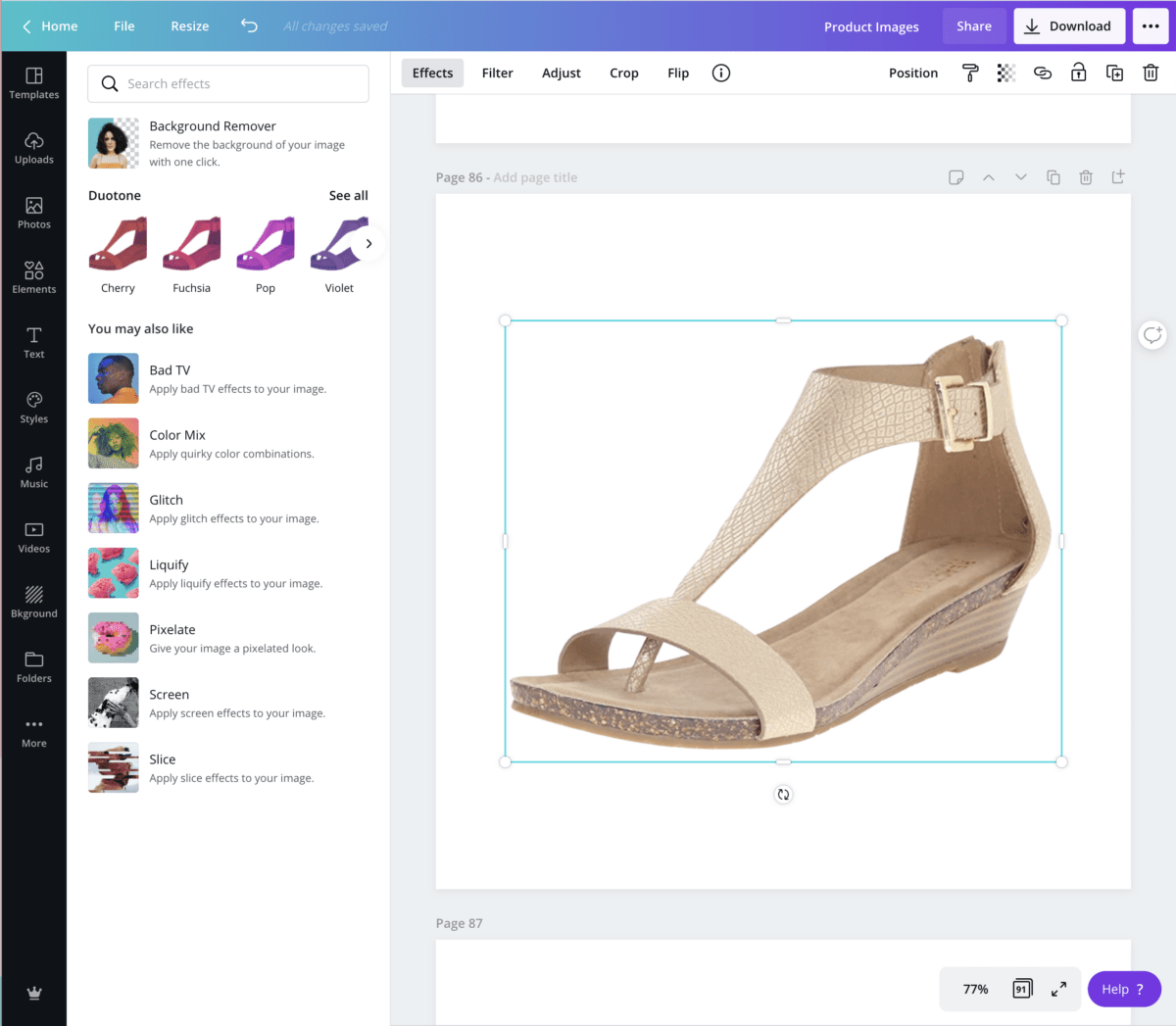The height and width of the screenshot is (1026, 1176).
Task: Rotate the shoe image using the rotate handle
Action: (783, 795)
